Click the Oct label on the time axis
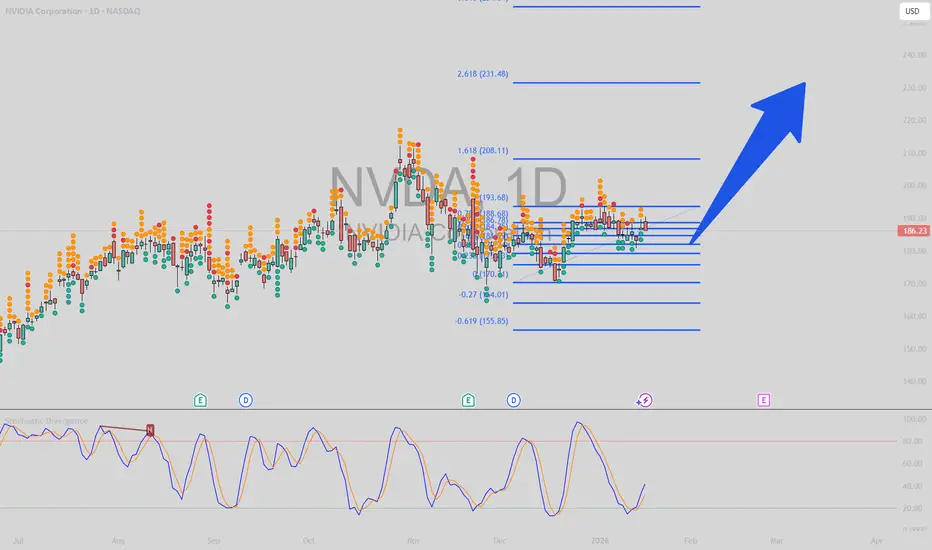 (x=308, y=540)
